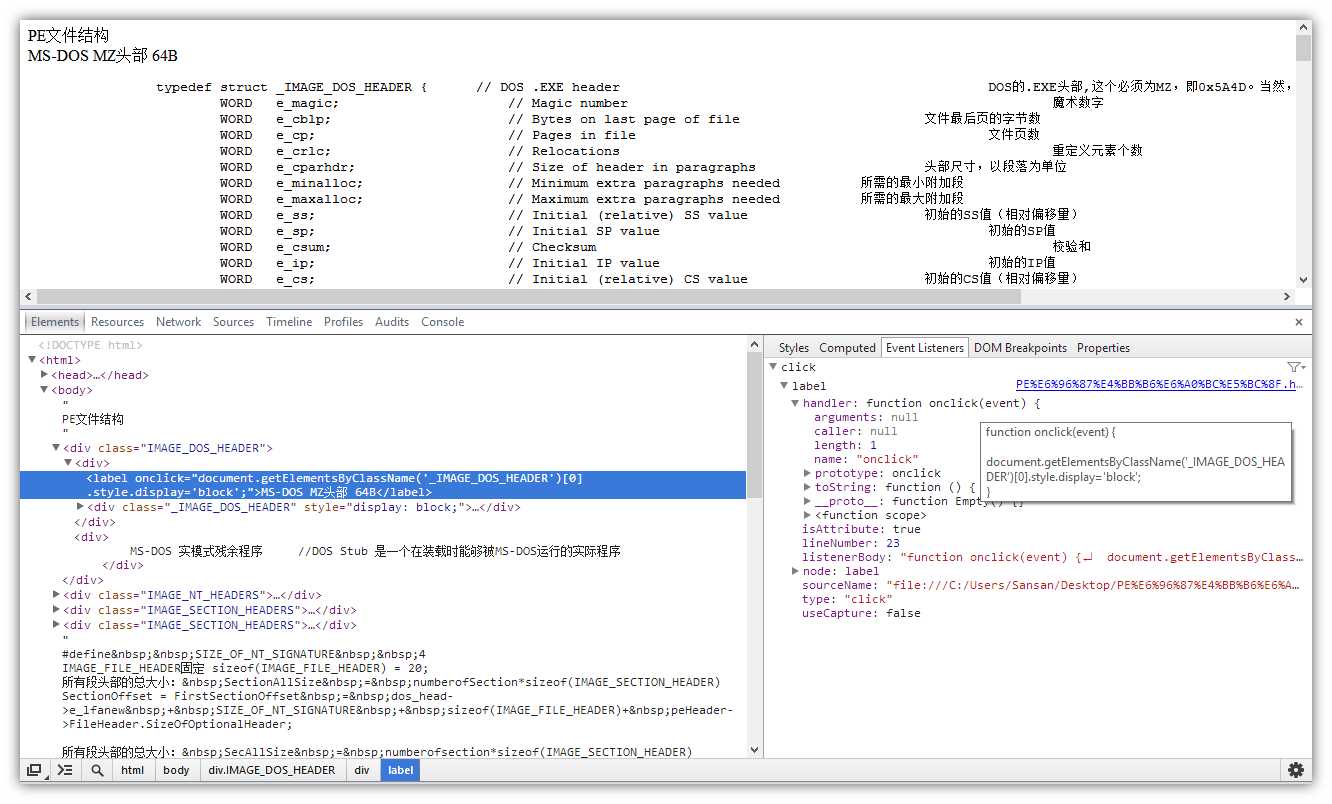Open the Timeline tab
Screen dimensions: 1332x804
tap(289, 322)
